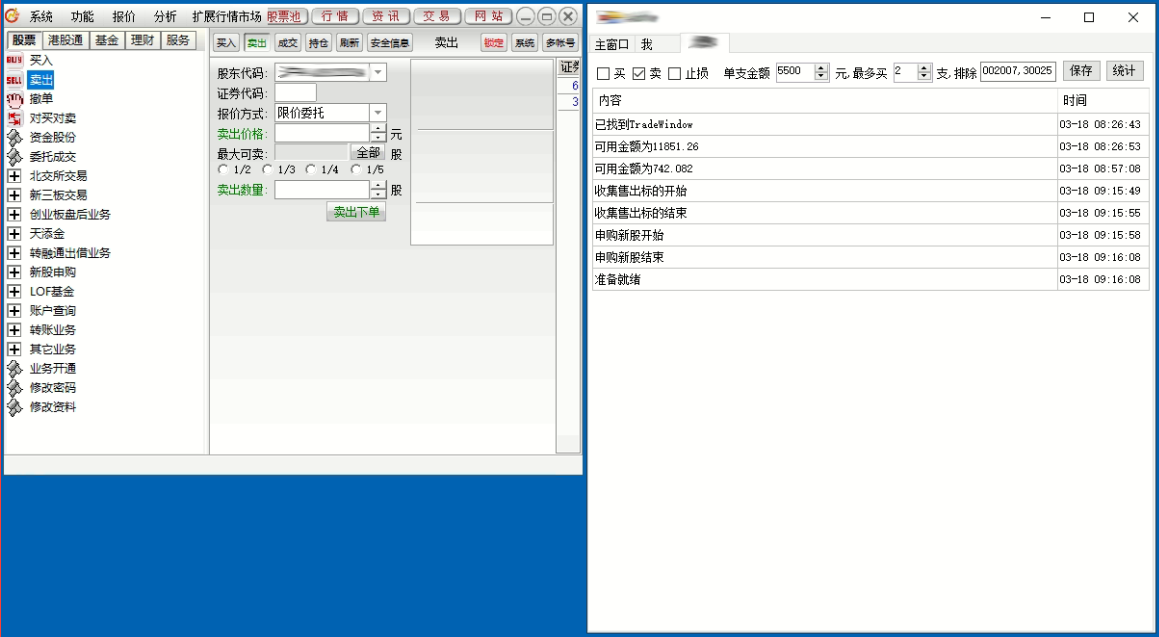Click the 资金股份 icon in sidebar
Viewport: 1159px width, 637px height.
(14, 137)
